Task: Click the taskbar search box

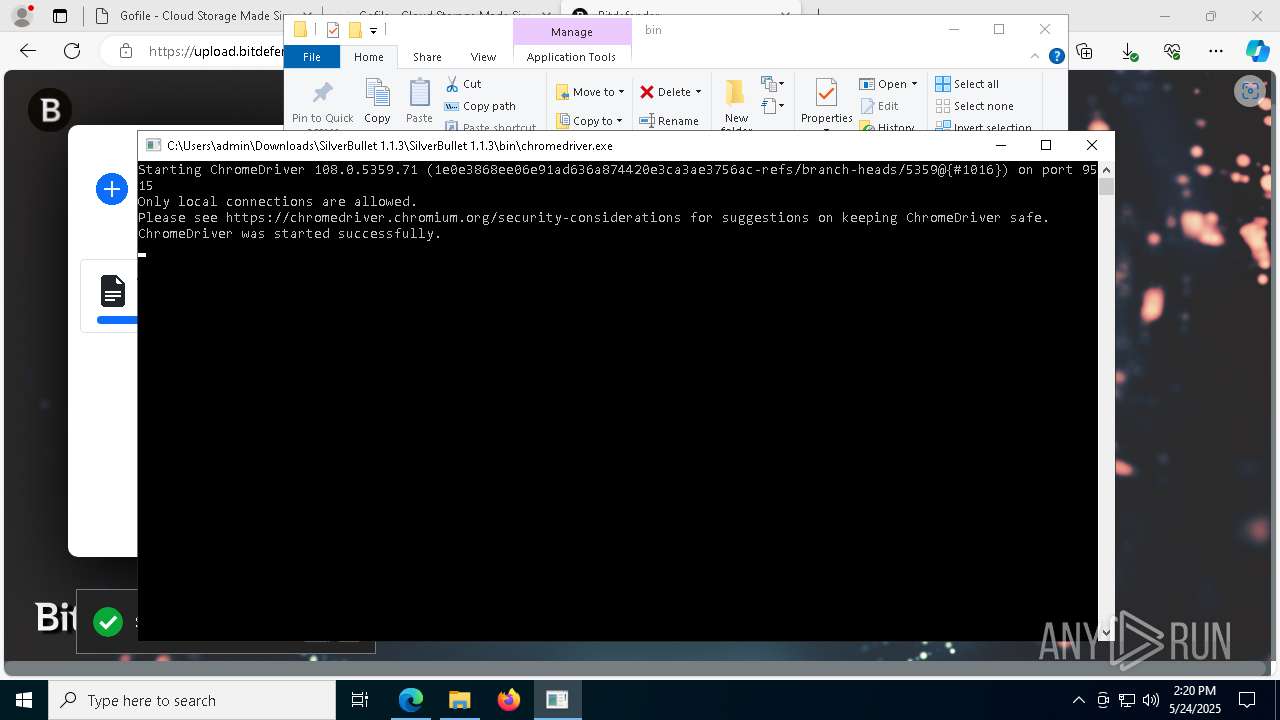Action: click(192, 700)
